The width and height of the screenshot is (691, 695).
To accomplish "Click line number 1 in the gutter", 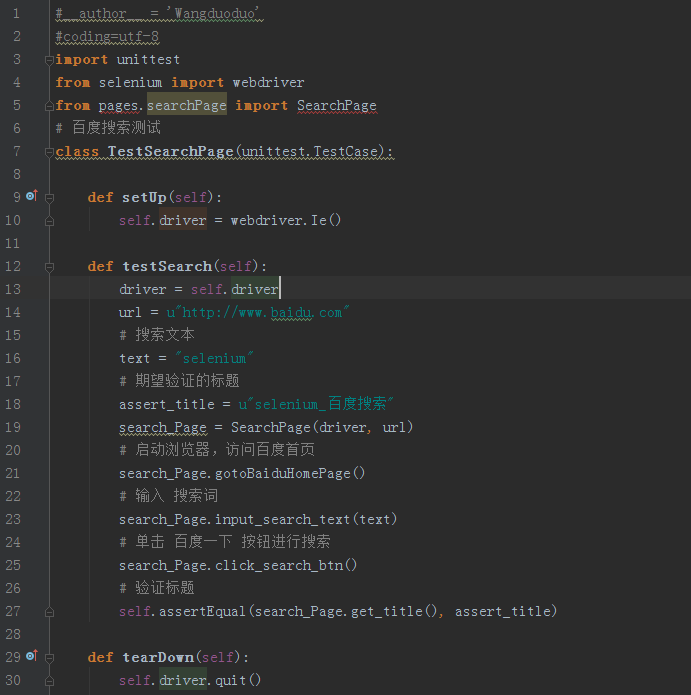I will (16, 13).
